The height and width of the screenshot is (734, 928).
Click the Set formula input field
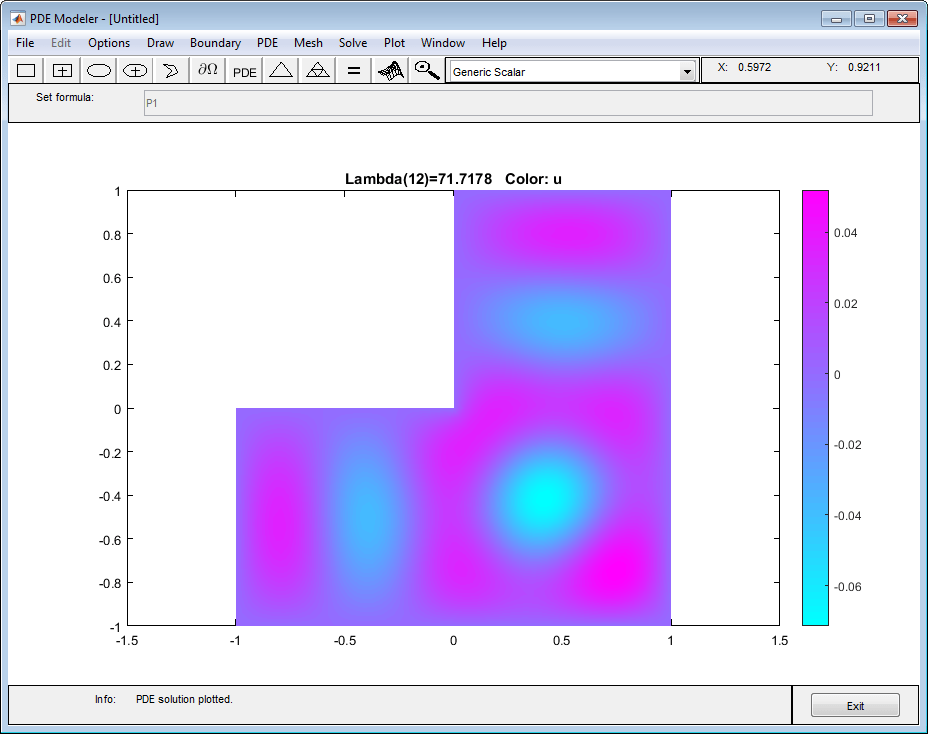(508, 103)
